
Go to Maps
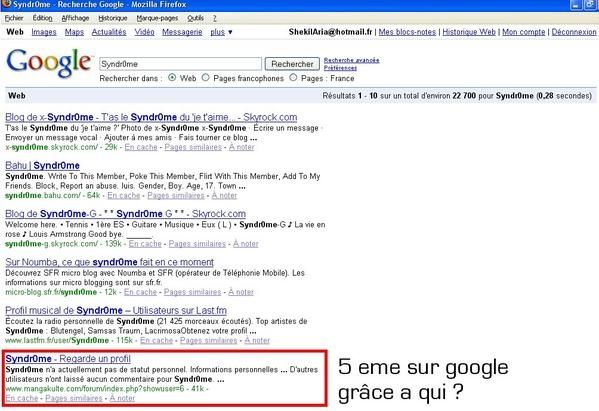[74, 32]
